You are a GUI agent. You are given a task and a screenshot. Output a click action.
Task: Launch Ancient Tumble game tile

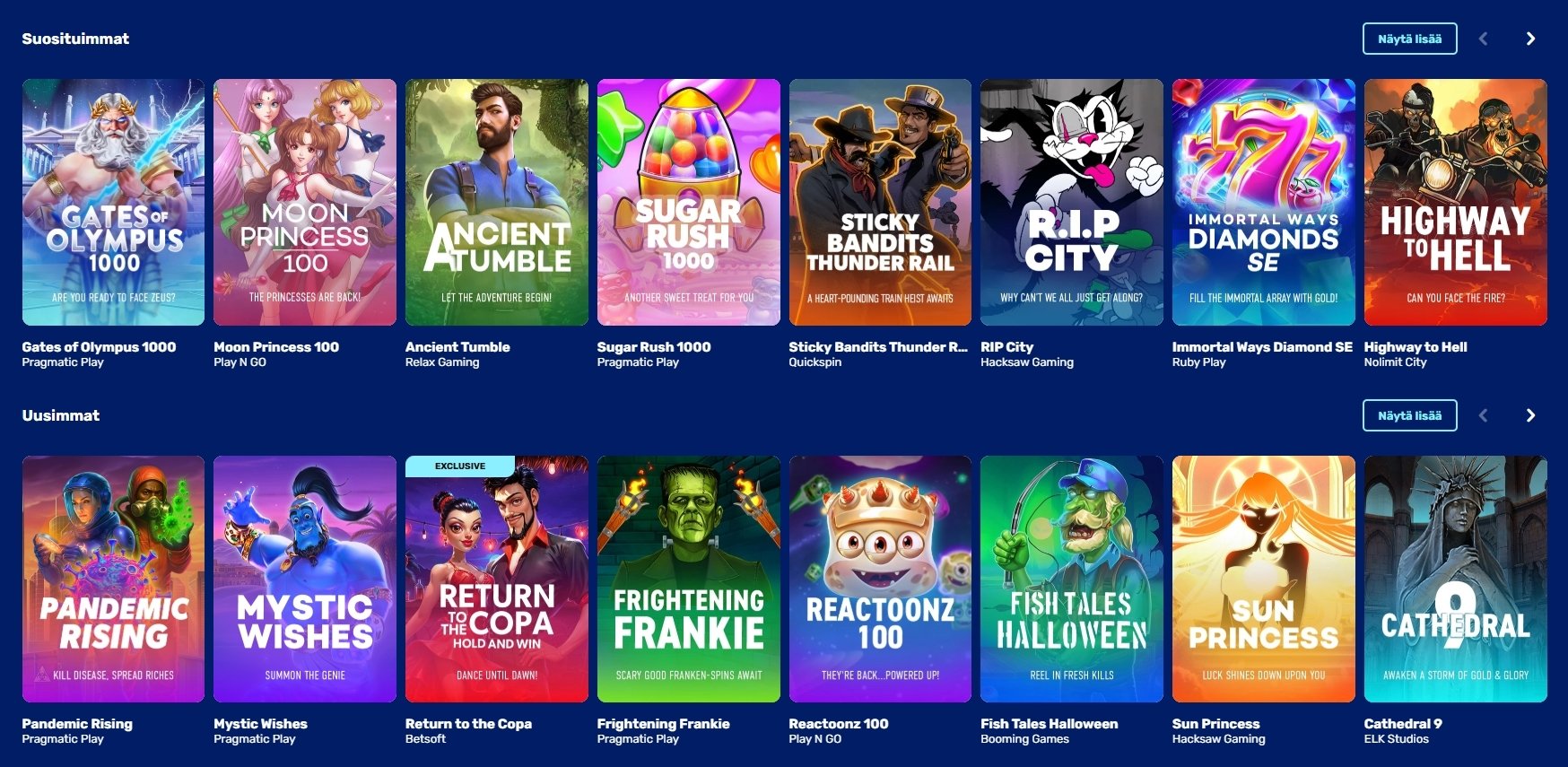(497, 202)
